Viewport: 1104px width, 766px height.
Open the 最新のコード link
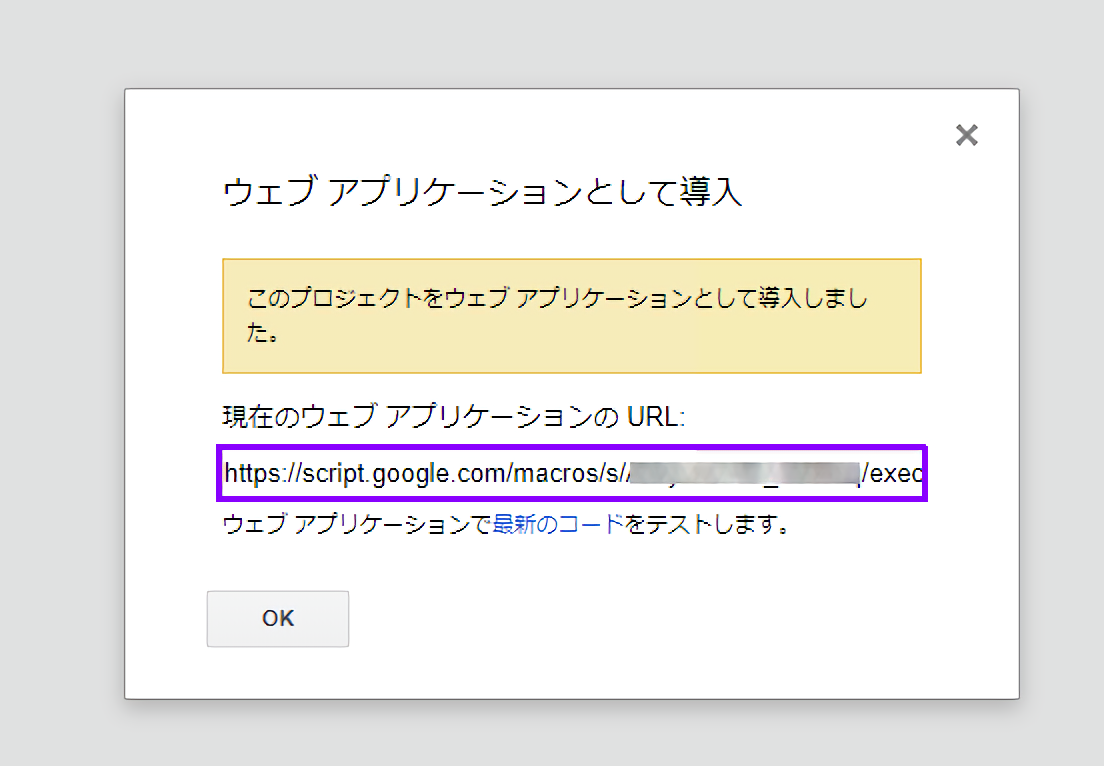click(x=559, y=524)
